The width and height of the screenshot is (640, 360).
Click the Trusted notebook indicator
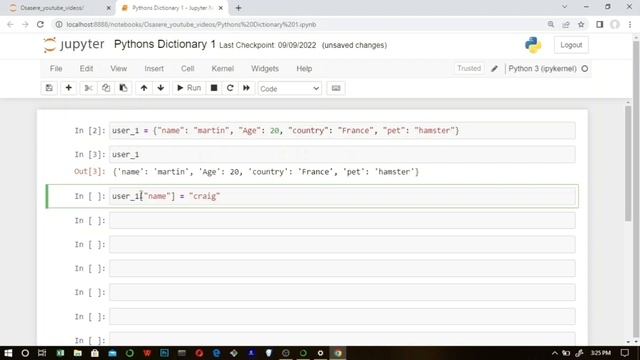click(x=469, y=69)
